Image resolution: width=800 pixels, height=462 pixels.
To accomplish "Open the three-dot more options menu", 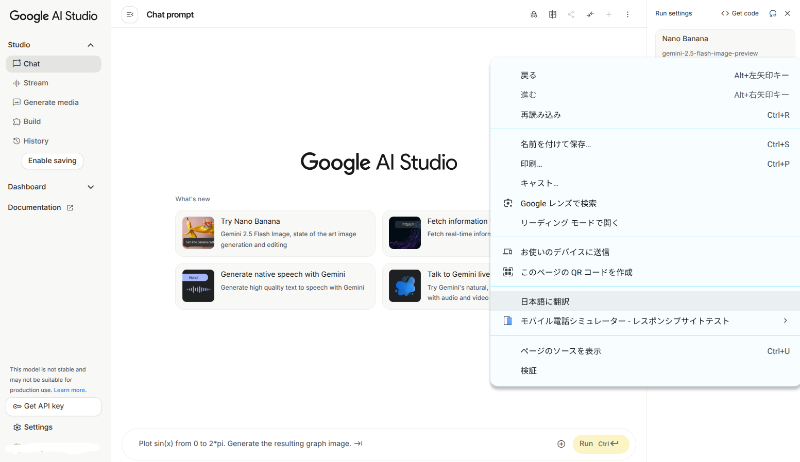I will [x=628, y=15].
